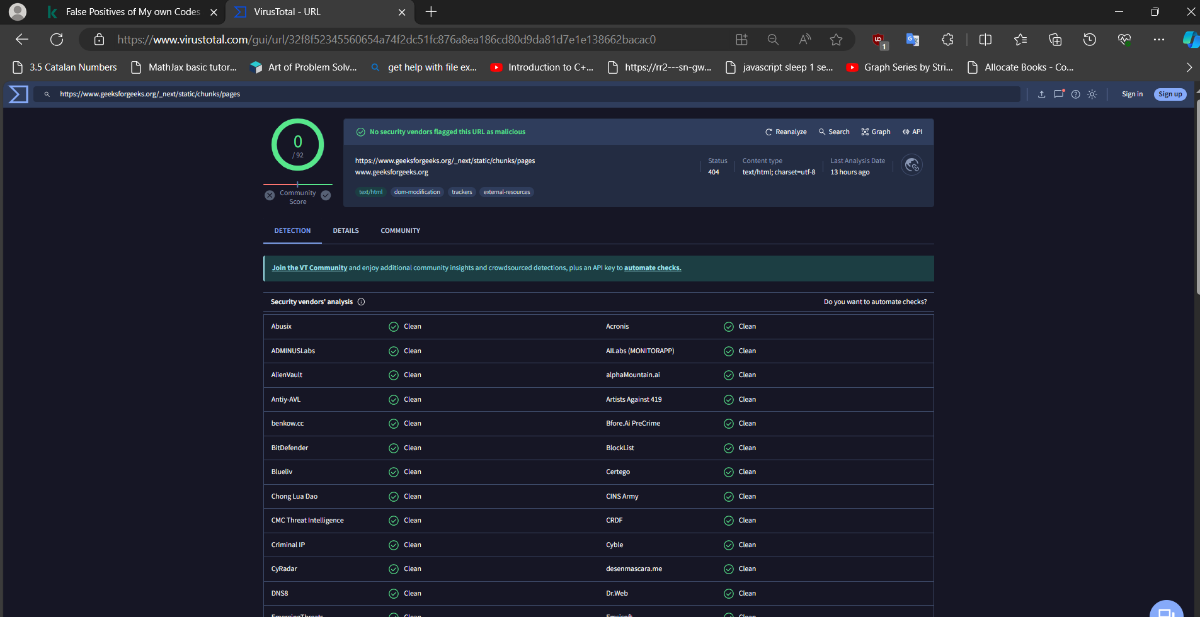Click the upload file icon in VirusTotal header

coord(1042,94)
